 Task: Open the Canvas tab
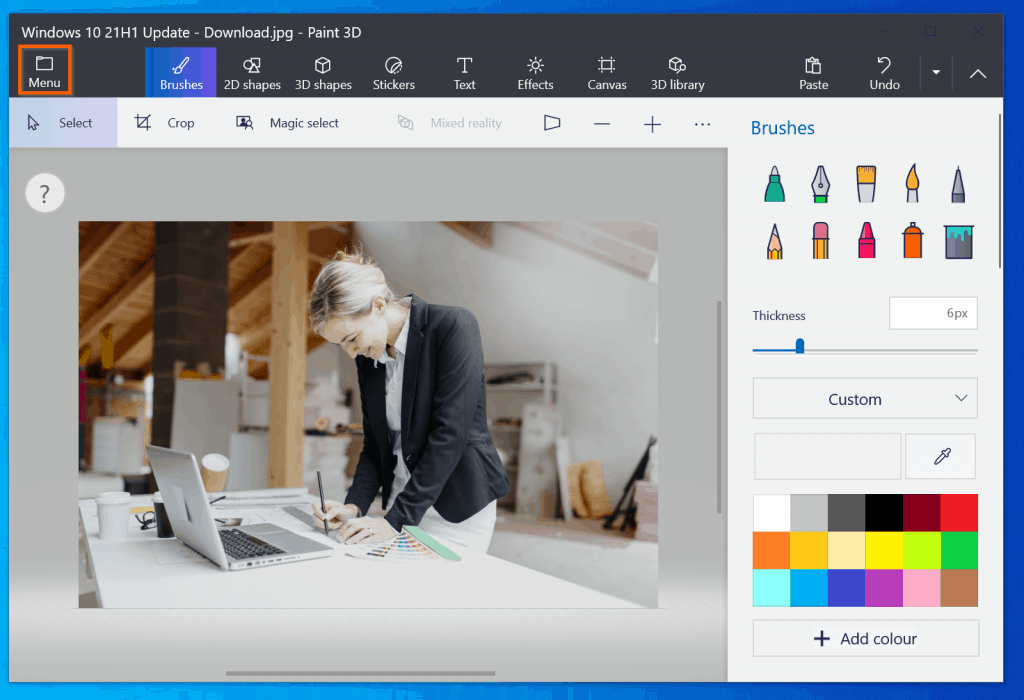607,72
